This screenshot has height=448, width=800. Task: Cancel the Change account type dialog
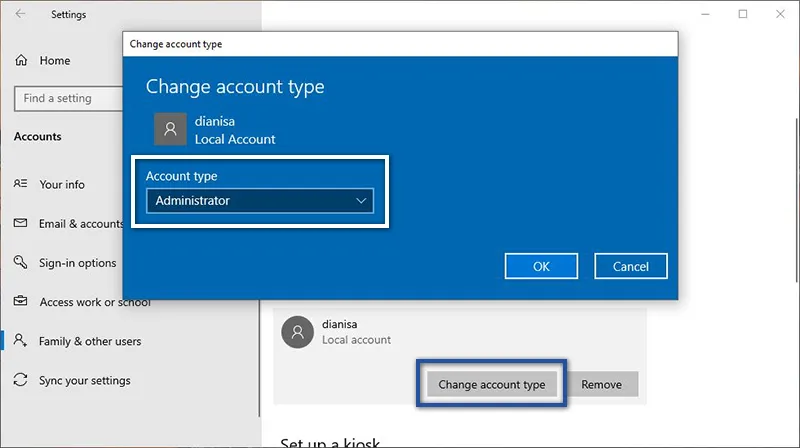(630, 266)
